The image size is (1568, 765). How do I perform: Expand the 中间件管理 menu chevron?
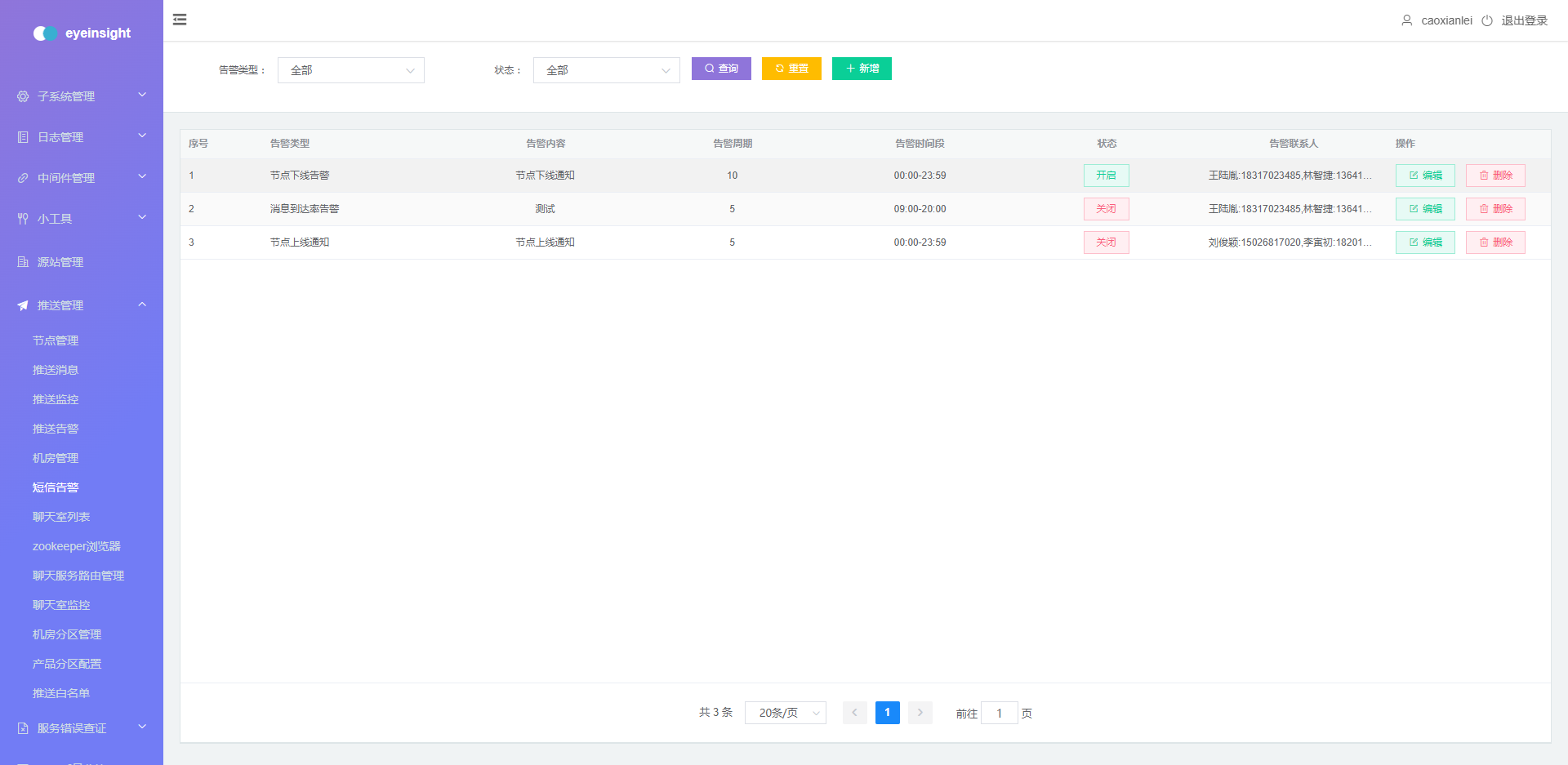pos(142,177)
